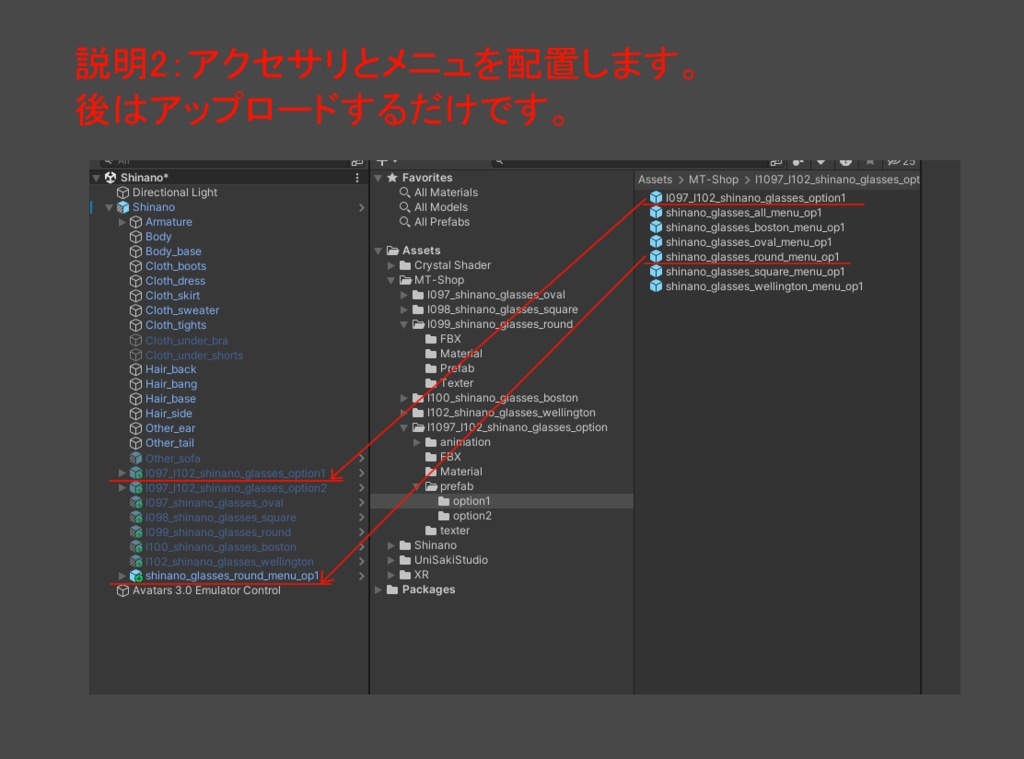Collapse the Shinano avatar object
Screen dimensions: 1024x759
[109, 208]
